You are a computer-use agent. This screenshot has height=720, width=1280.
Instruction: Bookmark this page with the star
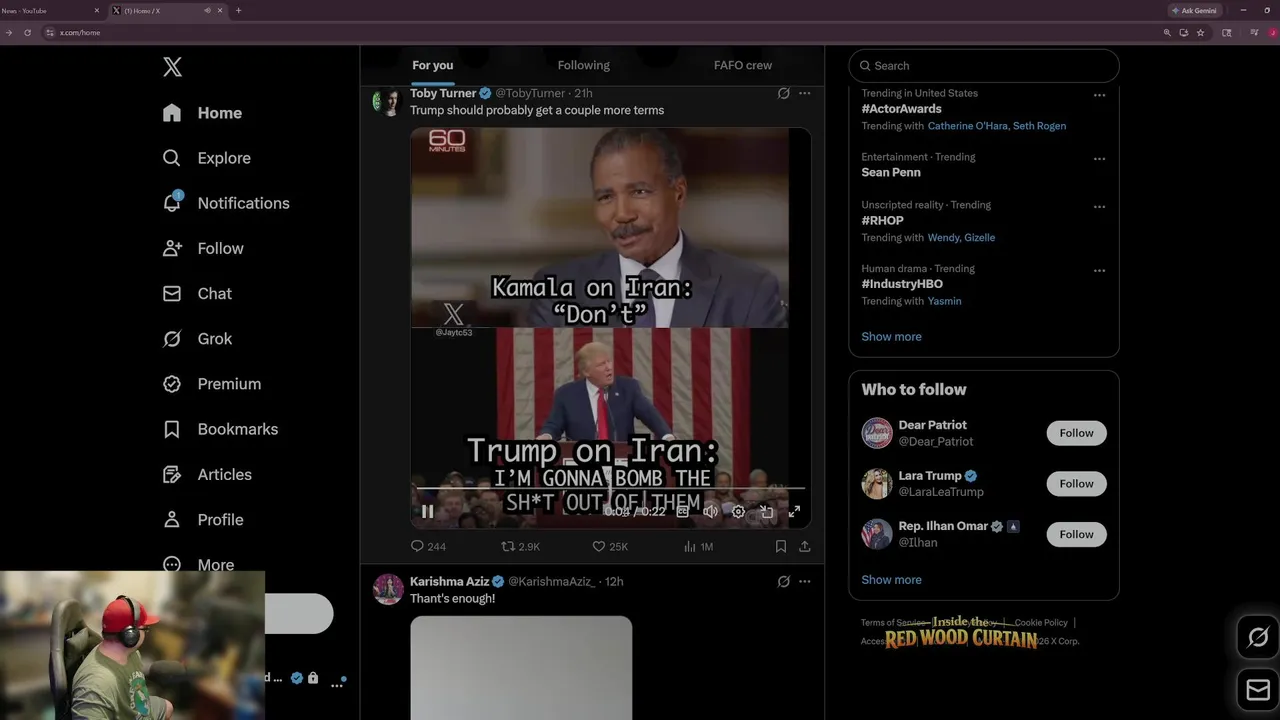[x=1200, y=32]
